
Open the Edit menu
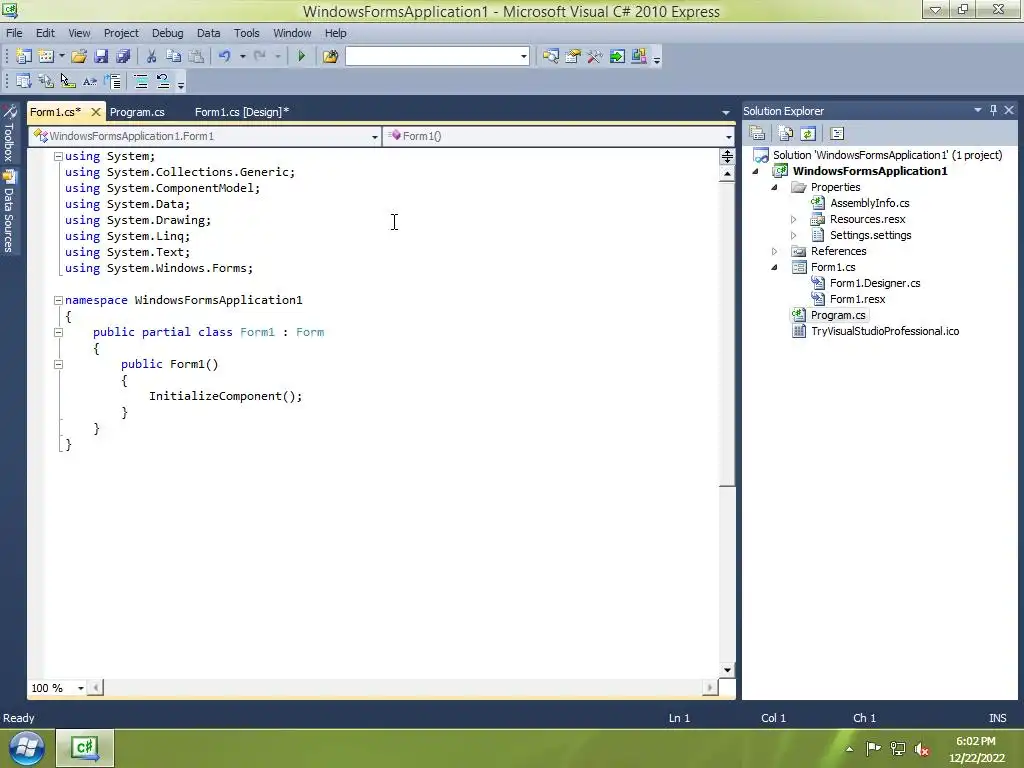[45, 33]
